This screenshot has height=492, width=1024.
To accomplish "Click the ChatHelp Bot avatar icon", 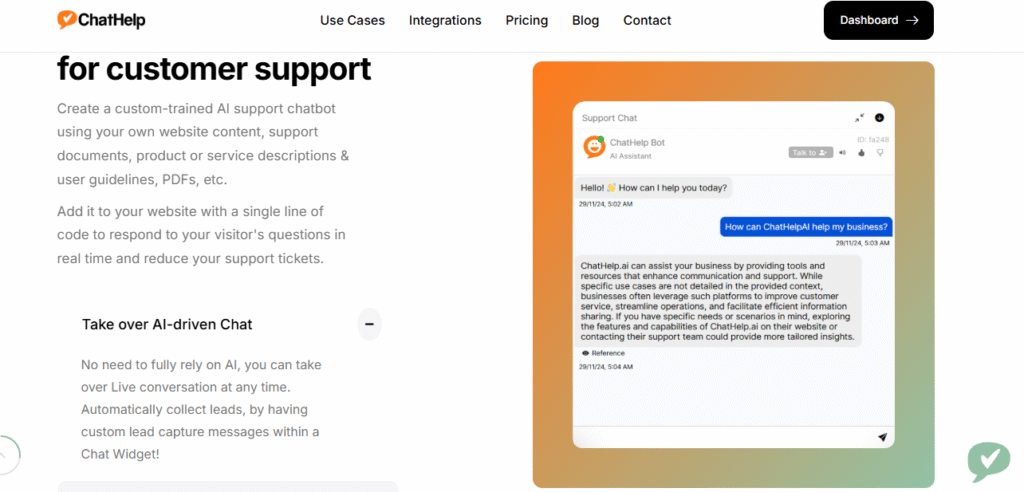I will [593, 147].
